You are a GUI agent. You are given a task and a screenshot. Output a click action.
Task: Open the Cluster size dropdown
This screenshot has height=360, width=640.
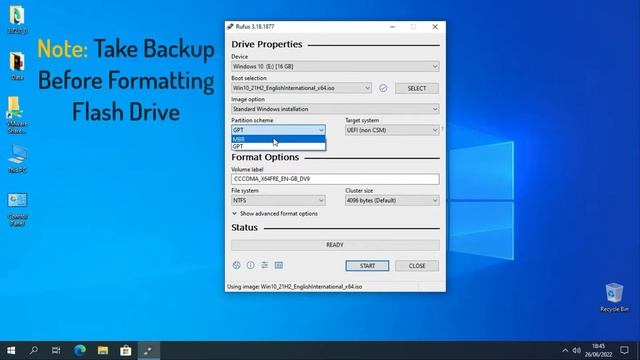coord(392,200)
